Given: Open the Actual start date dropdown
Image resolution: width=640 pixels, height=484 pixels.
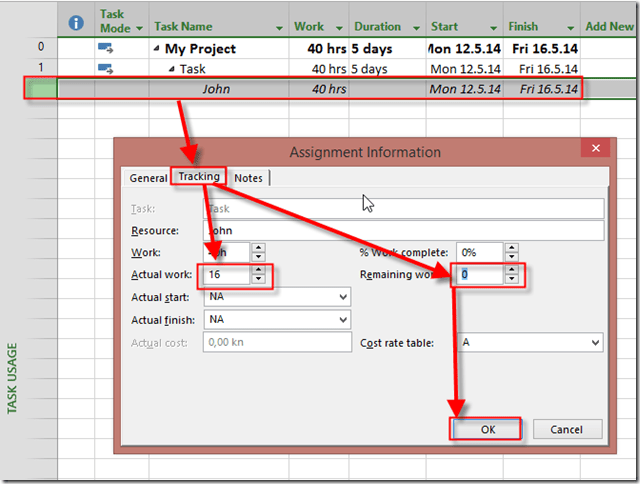Looking at the screenshot, I should [343, 297].
